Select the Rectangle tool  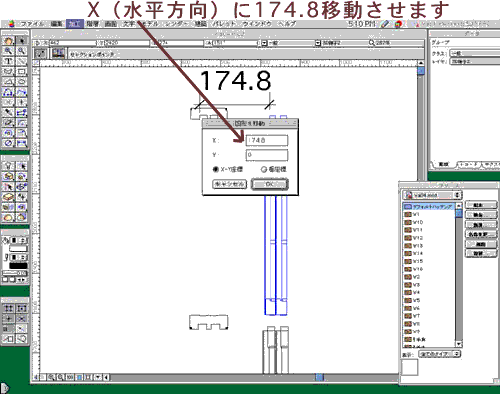(21, 71)
